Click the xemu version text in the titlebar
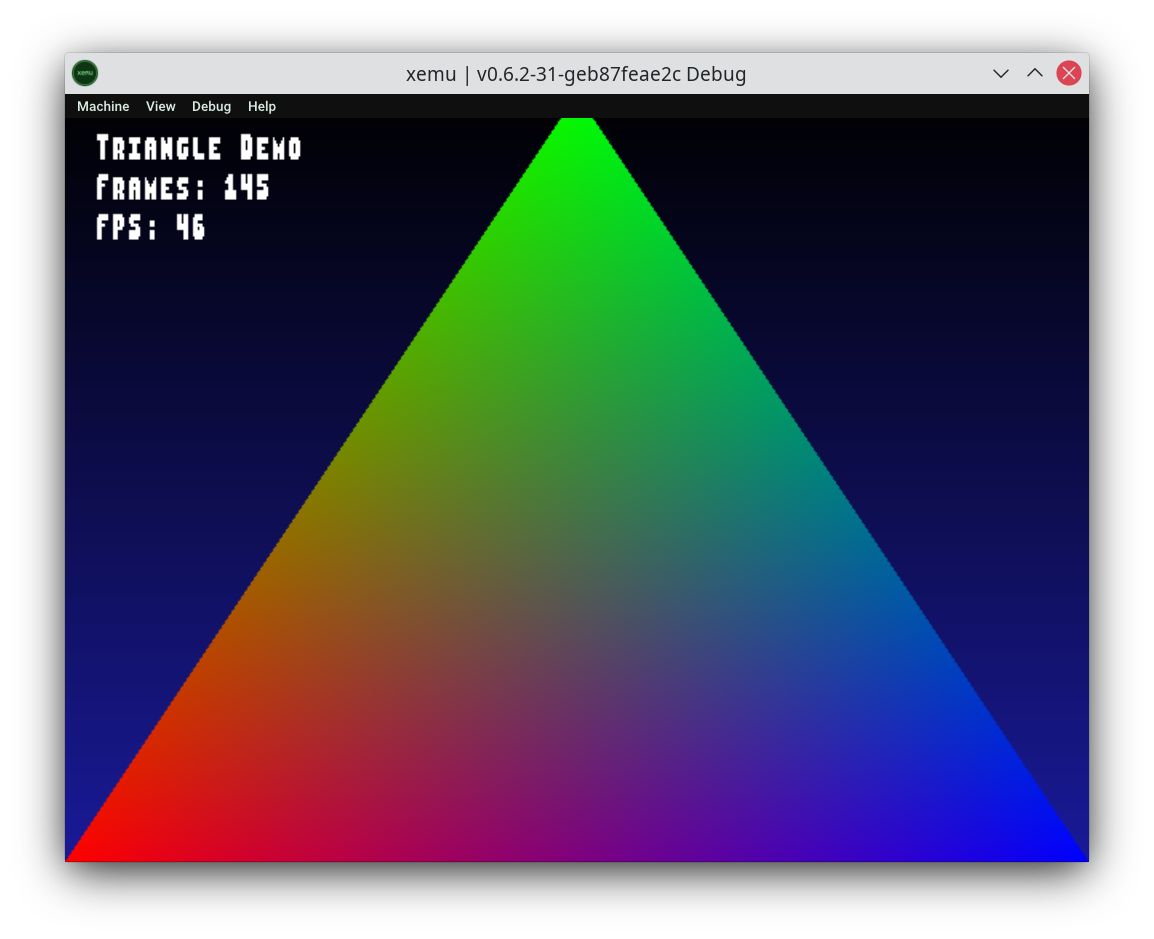The image size is (1154, 939). (575, 73)
